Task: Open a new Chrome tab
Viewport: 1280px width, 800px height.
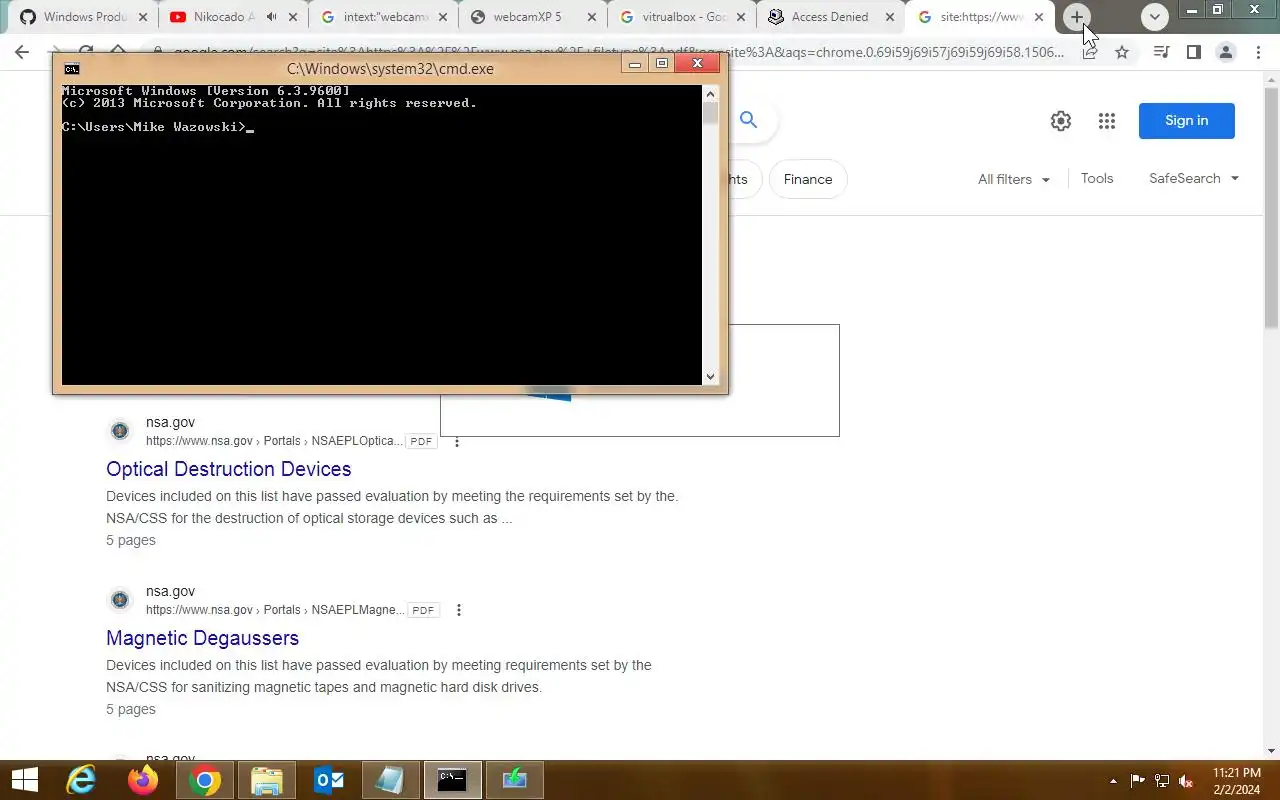Action: click(x=1077, y=17)
